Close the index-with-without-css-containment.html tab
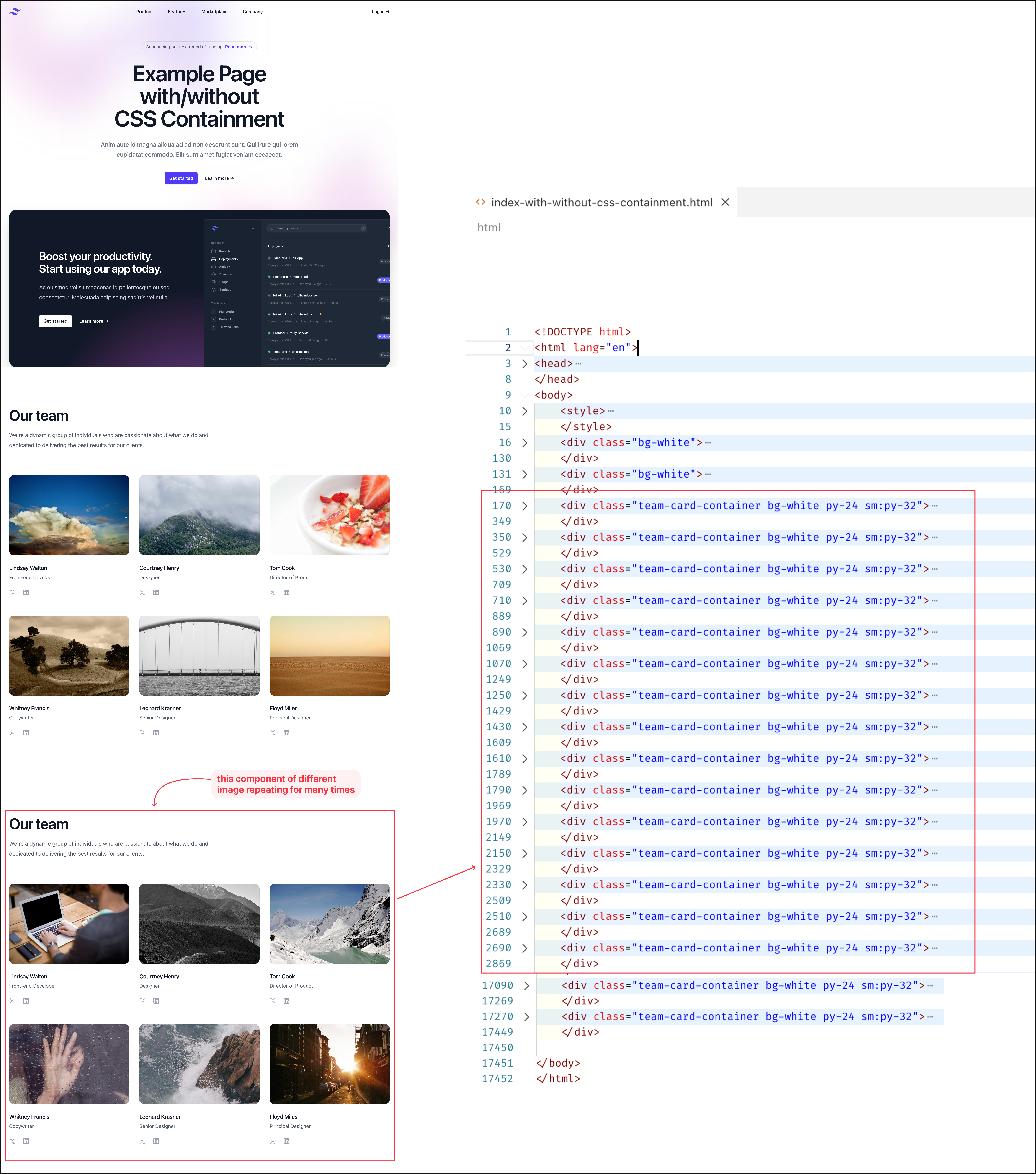1036x1174 pixels. coord(725,202)
